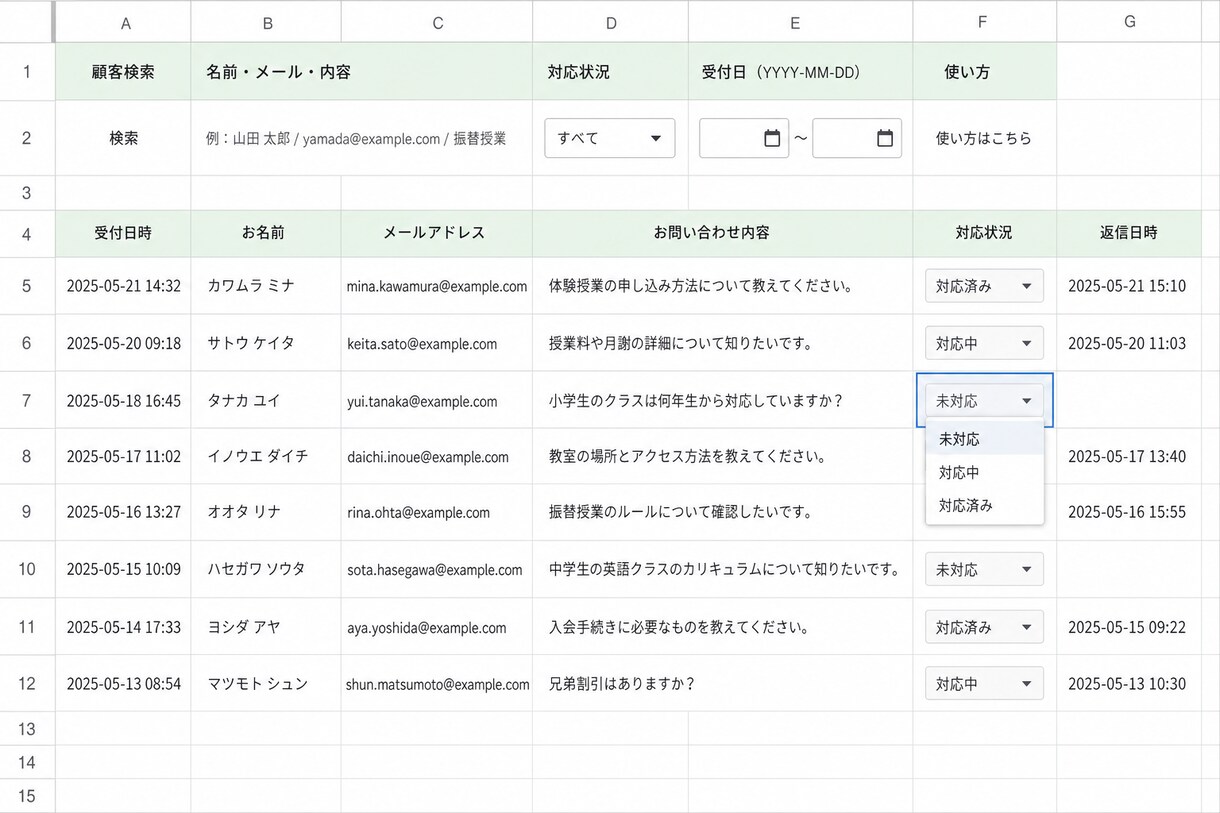This screenshot has height=813, width=1220.
Task: Select inquiry 兄弟割引はありますか？
Action: [722, 684]
